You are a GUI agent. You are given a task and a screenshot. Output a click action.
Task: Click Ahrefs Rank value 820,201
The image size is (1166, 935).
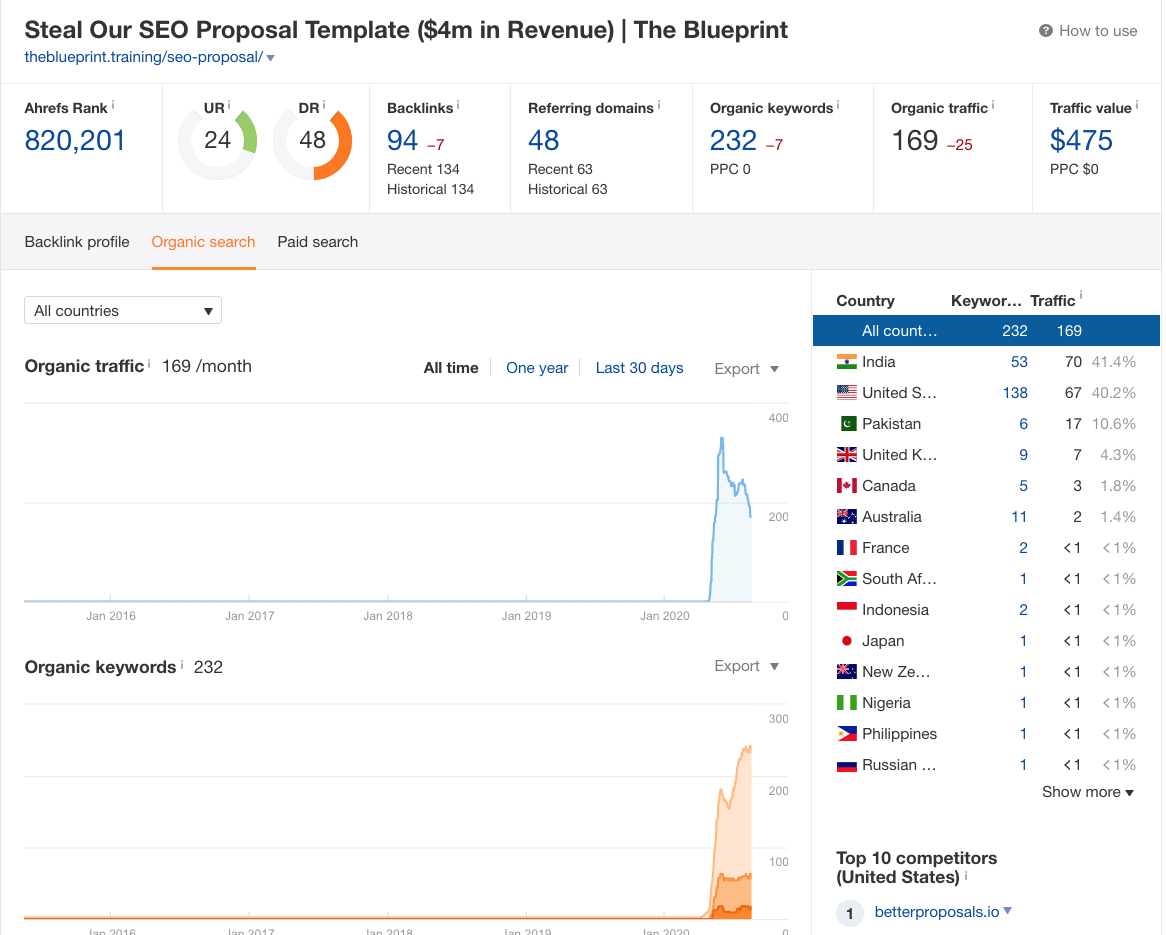click(74, 141)
